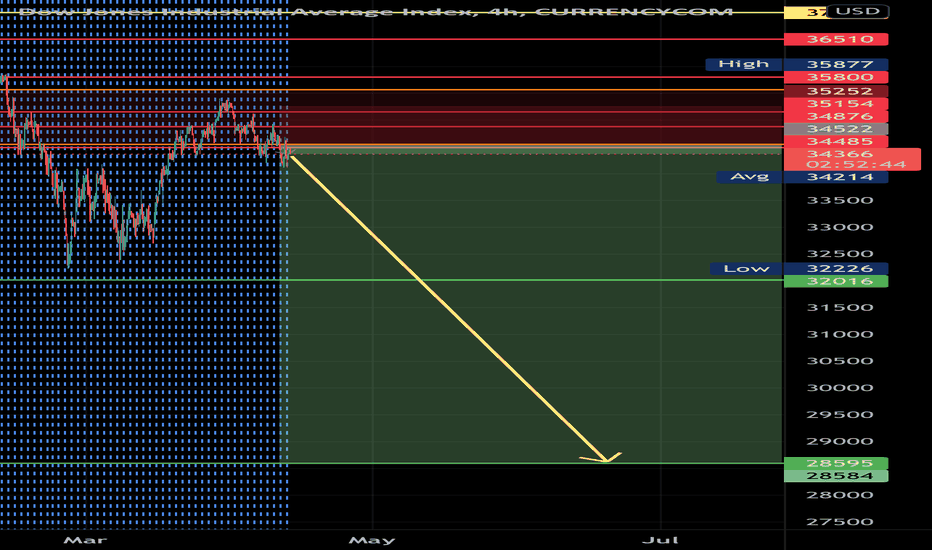The height and width of the screenshot is (550, 932).
Task: Click the Jul time axis label
Action: pos(660,540)
